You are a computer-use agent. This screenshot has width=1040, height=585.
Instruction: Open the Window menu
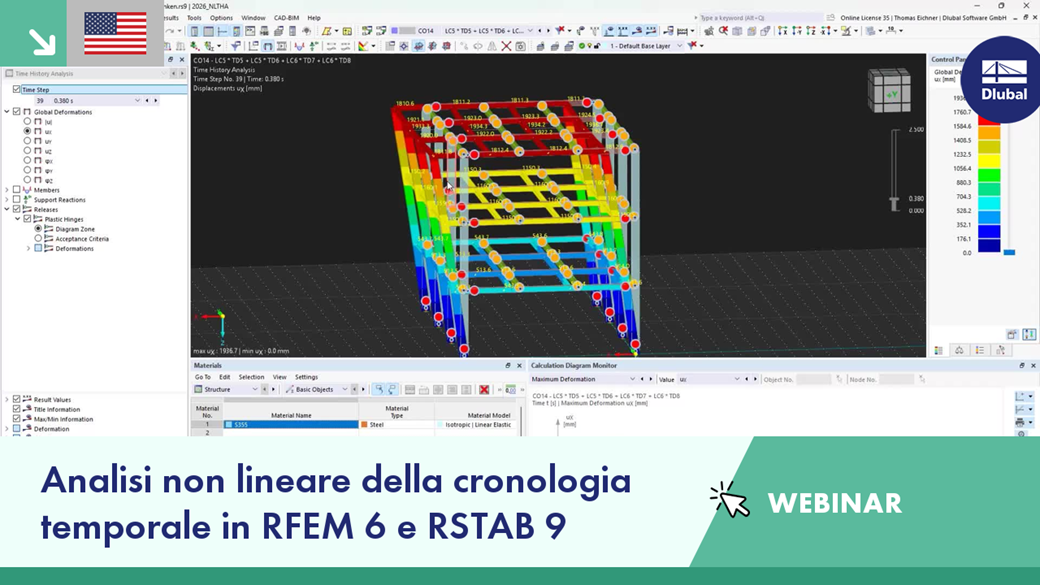pos(253,18)
